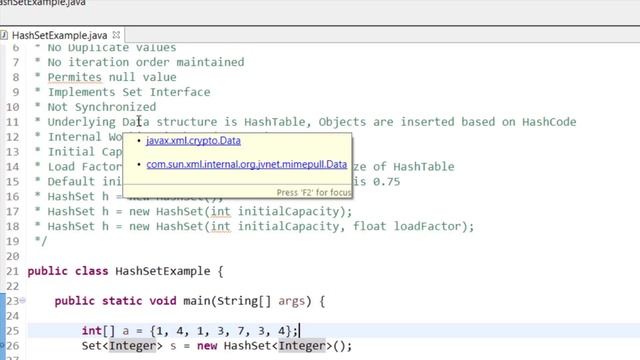Click the array values on line 25
The image size is (640, 360).
pos(221,331)
